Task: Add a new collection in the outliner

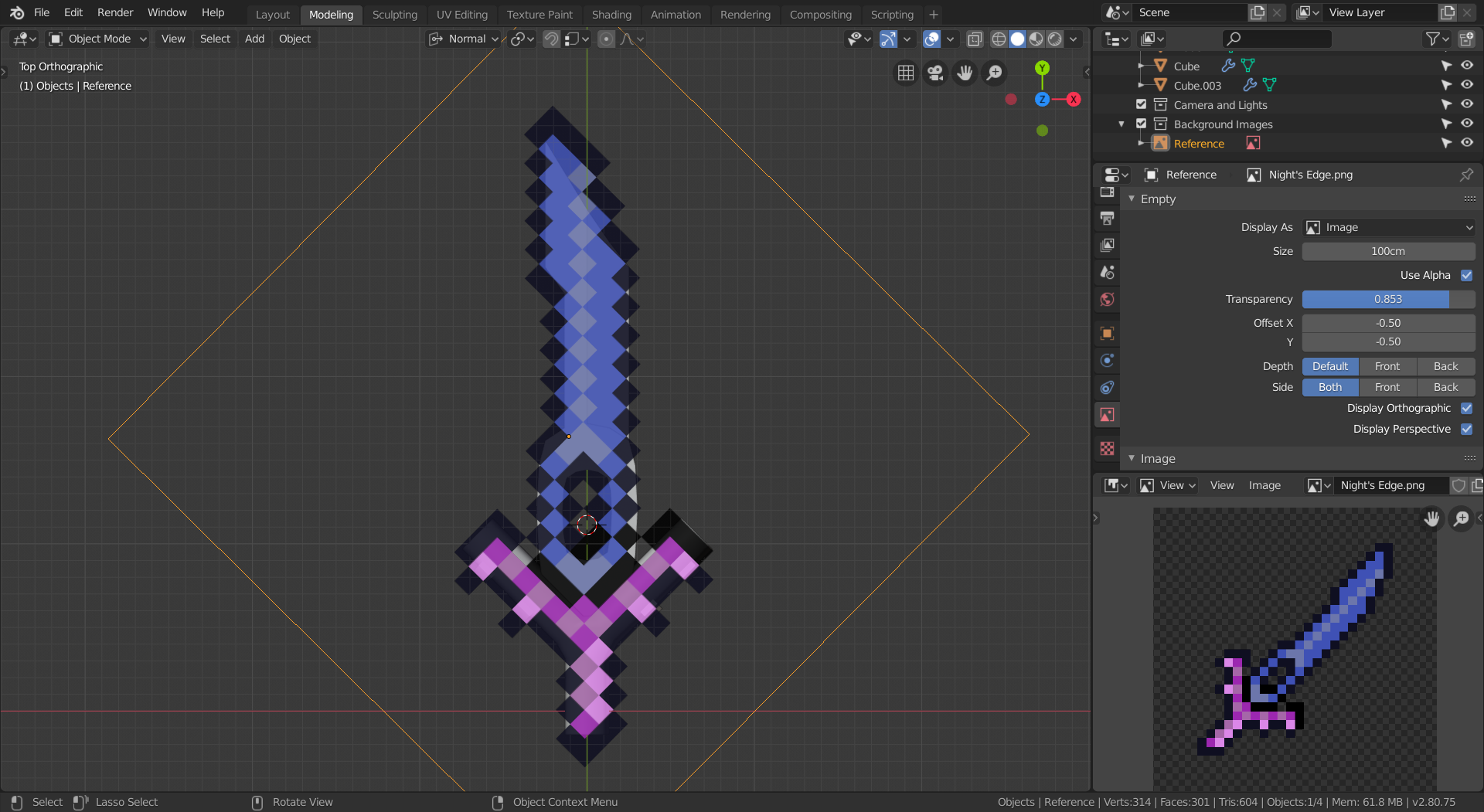Action: 1465,39
